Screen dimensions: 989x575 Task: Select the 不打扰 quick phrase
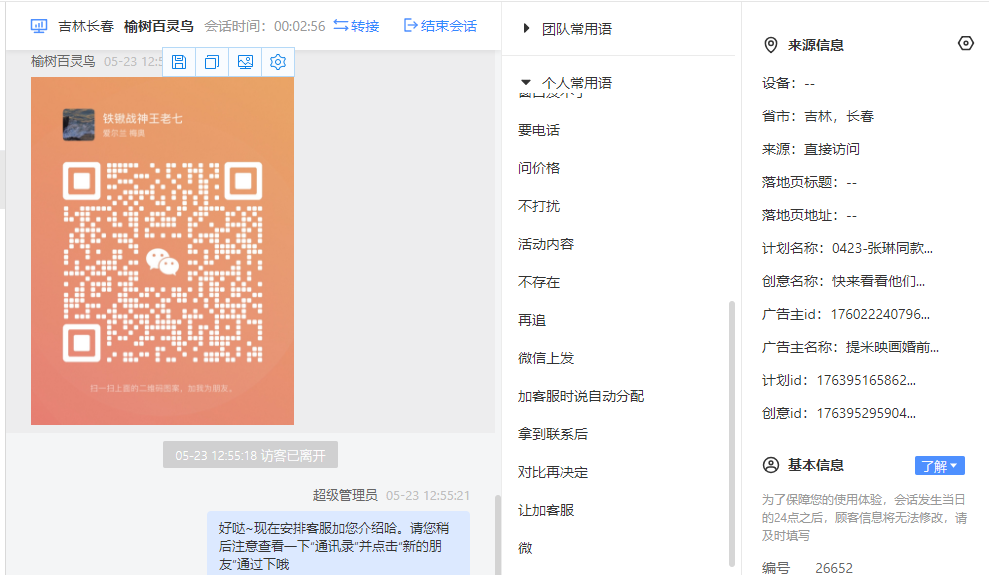[x=539, y=206]
